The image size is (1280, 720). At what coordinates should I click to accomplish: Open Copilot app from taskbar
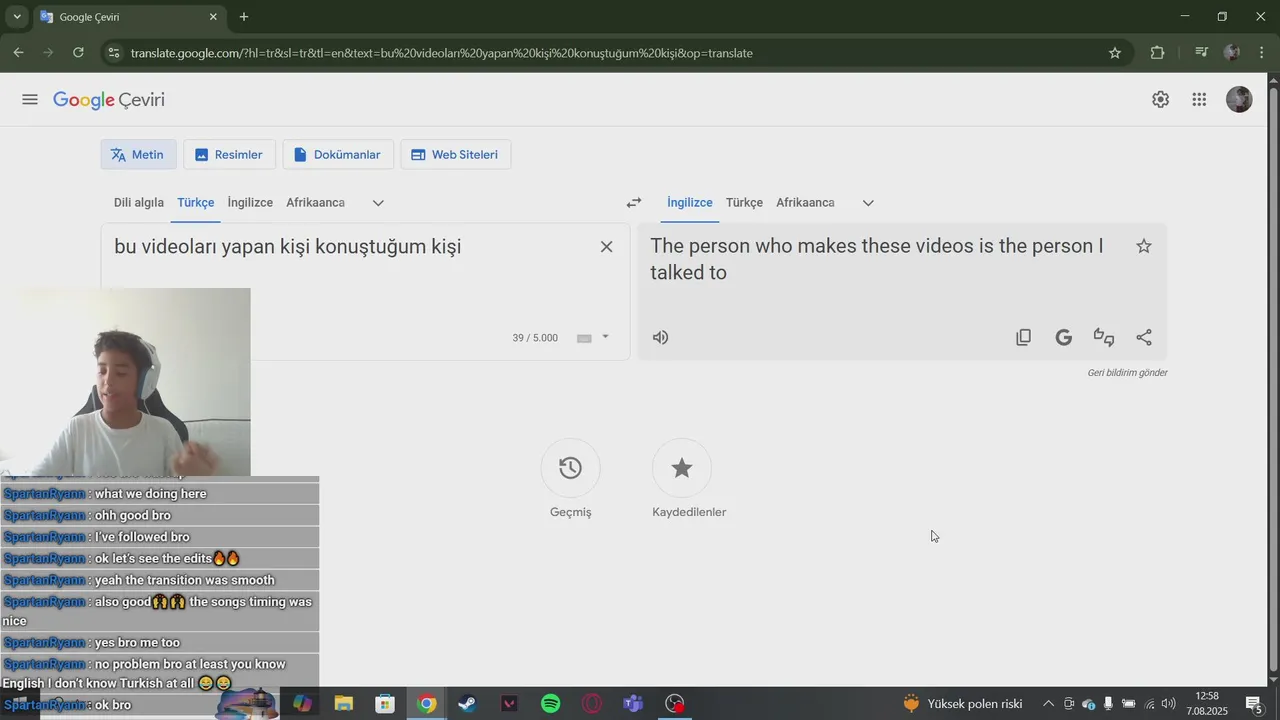point(302,704)
